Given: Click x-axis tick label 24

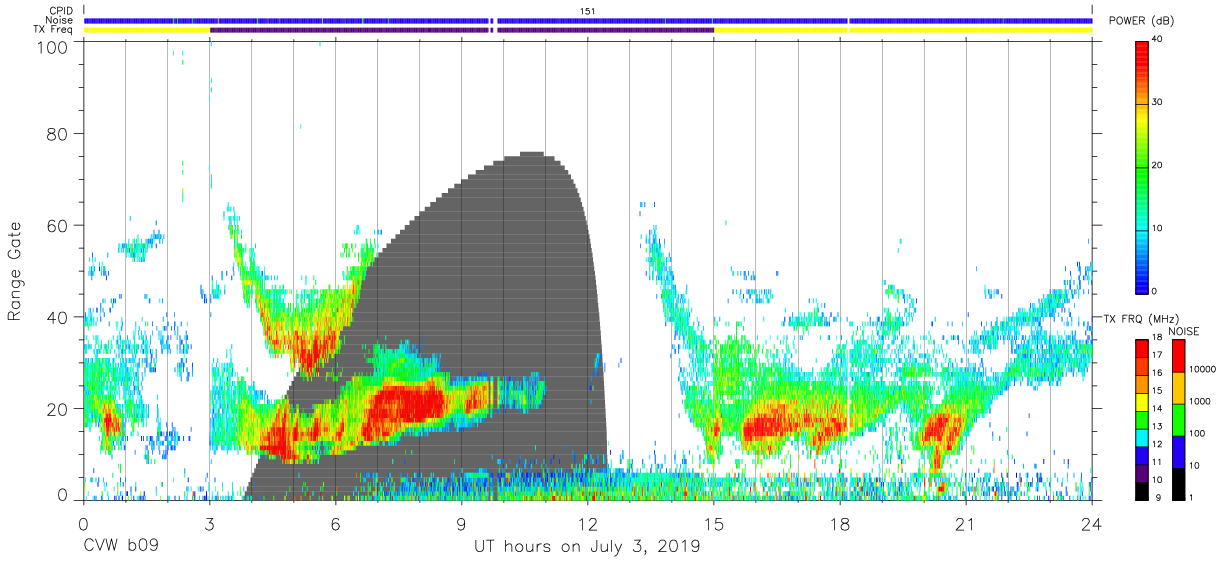Looking at the screenshot, I should coord(1092,523).
